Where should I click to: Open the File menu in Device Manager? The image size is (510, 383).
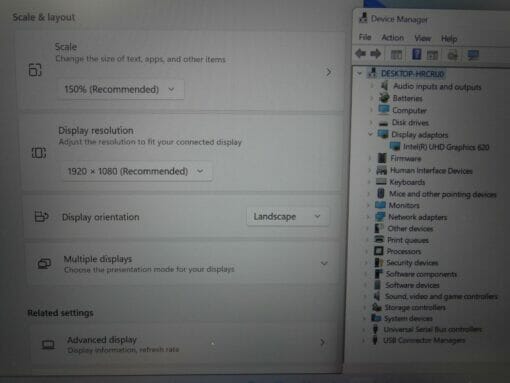(365, 37)
